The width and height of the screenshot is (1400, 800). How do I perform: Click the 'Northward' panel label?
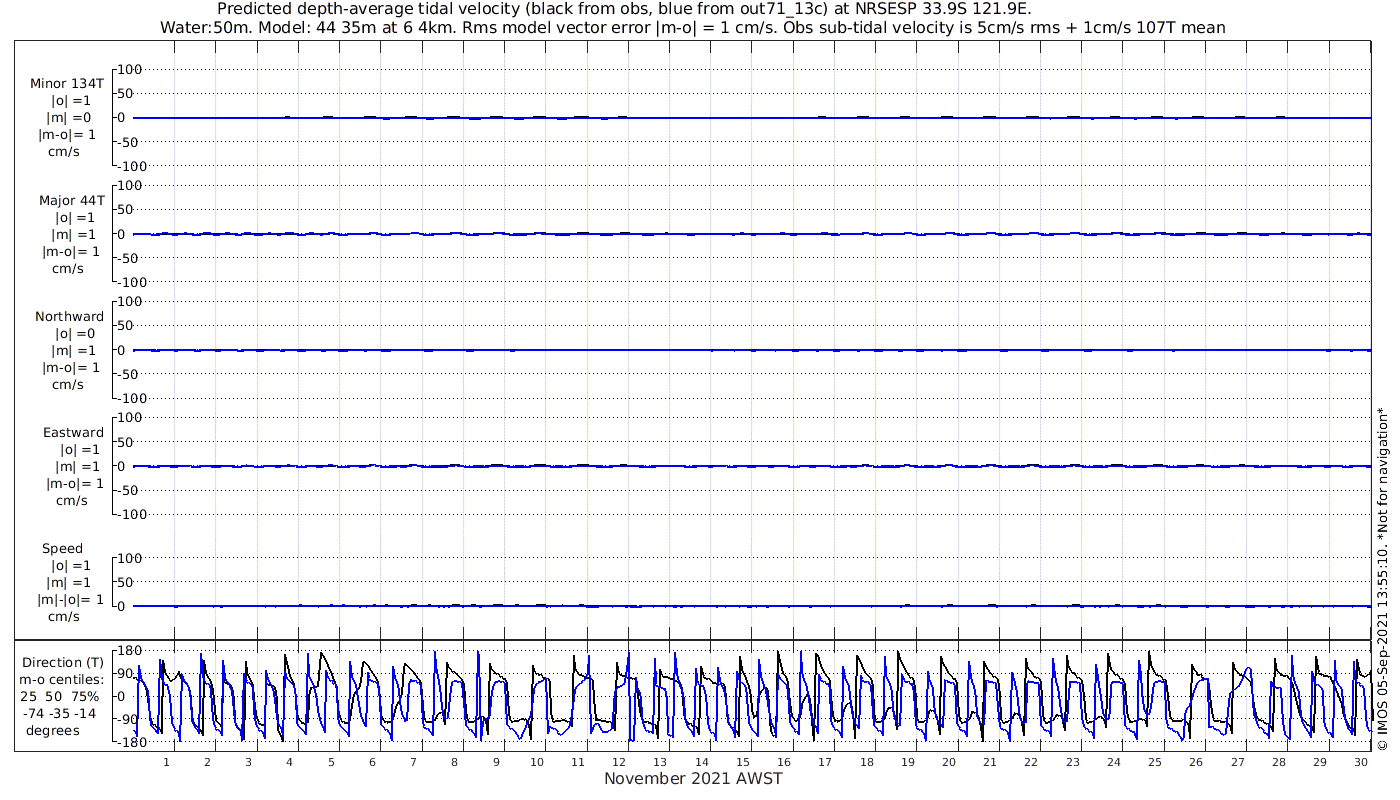point(69,316)
